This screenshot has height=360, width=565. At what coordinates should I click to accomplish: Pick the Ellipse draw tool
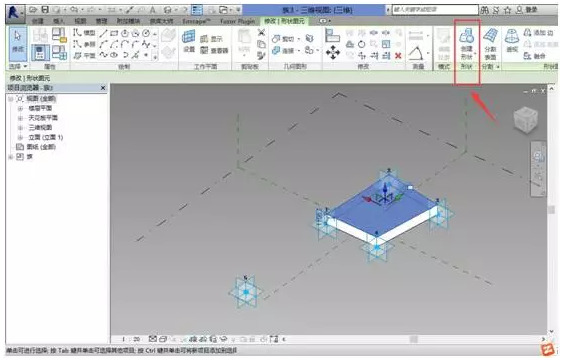coord(114,55)
